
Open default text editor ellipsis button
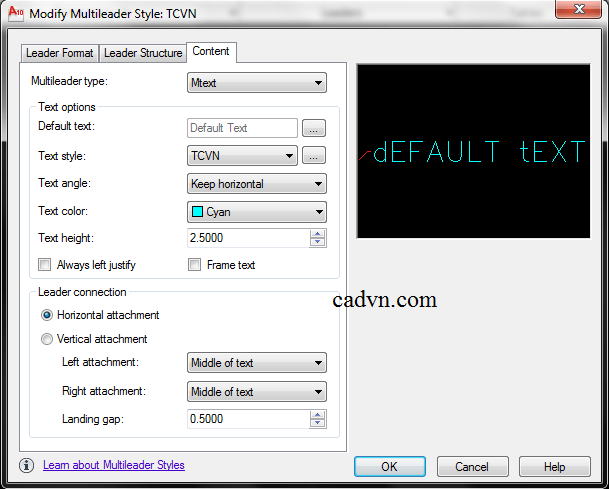coord(314,128)
